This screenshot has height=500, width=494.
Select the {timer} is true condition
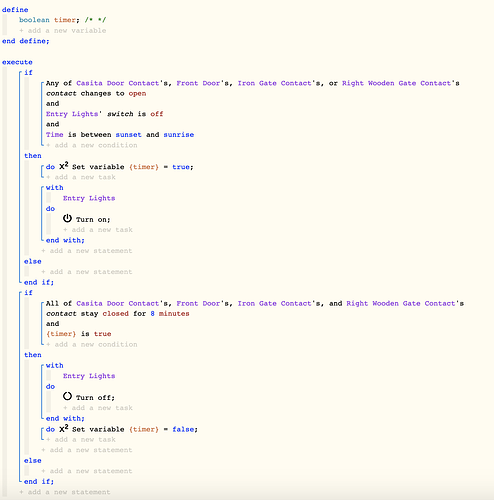tap(79, 334)
